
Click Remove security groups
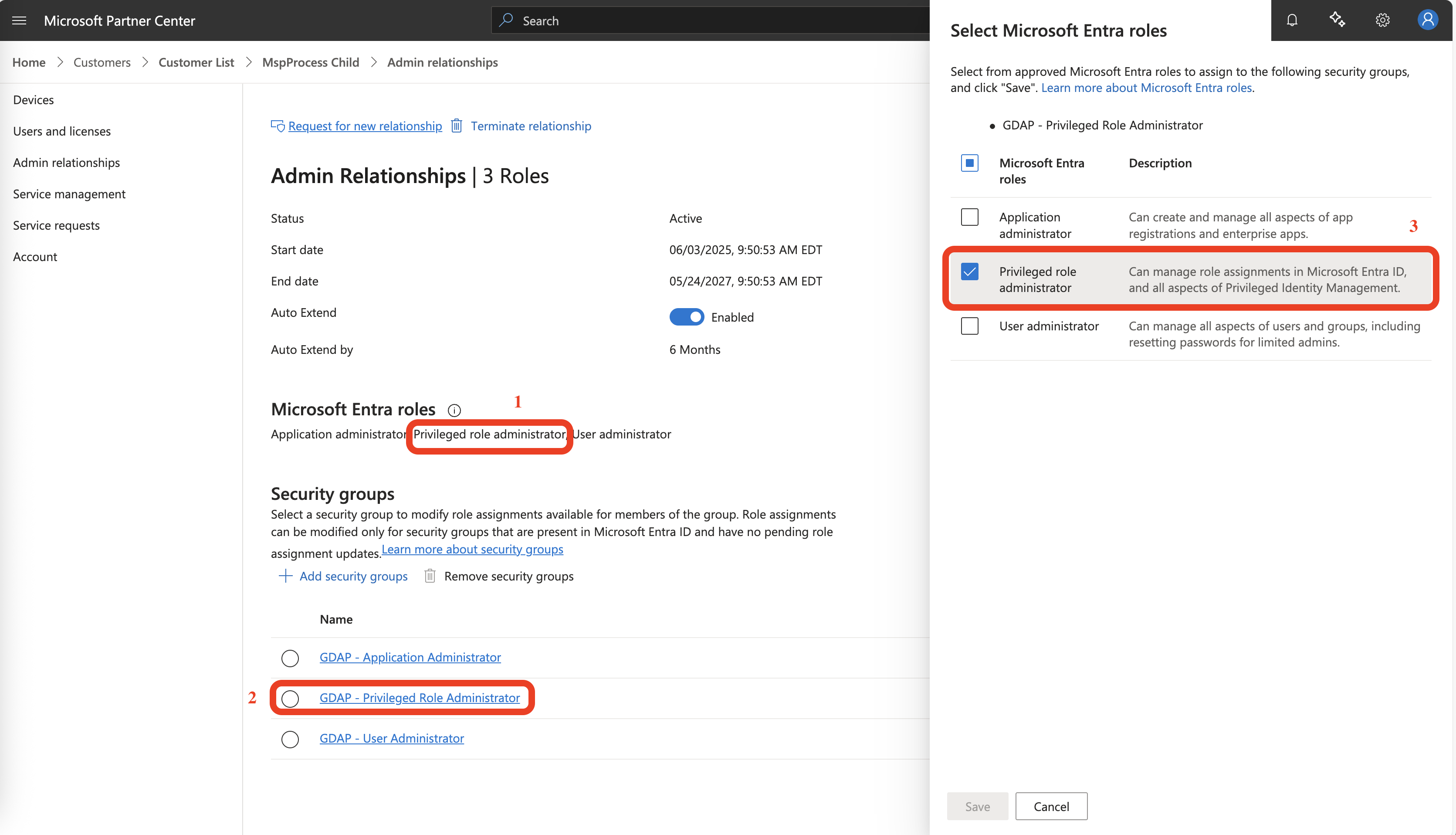pos(508,576)
